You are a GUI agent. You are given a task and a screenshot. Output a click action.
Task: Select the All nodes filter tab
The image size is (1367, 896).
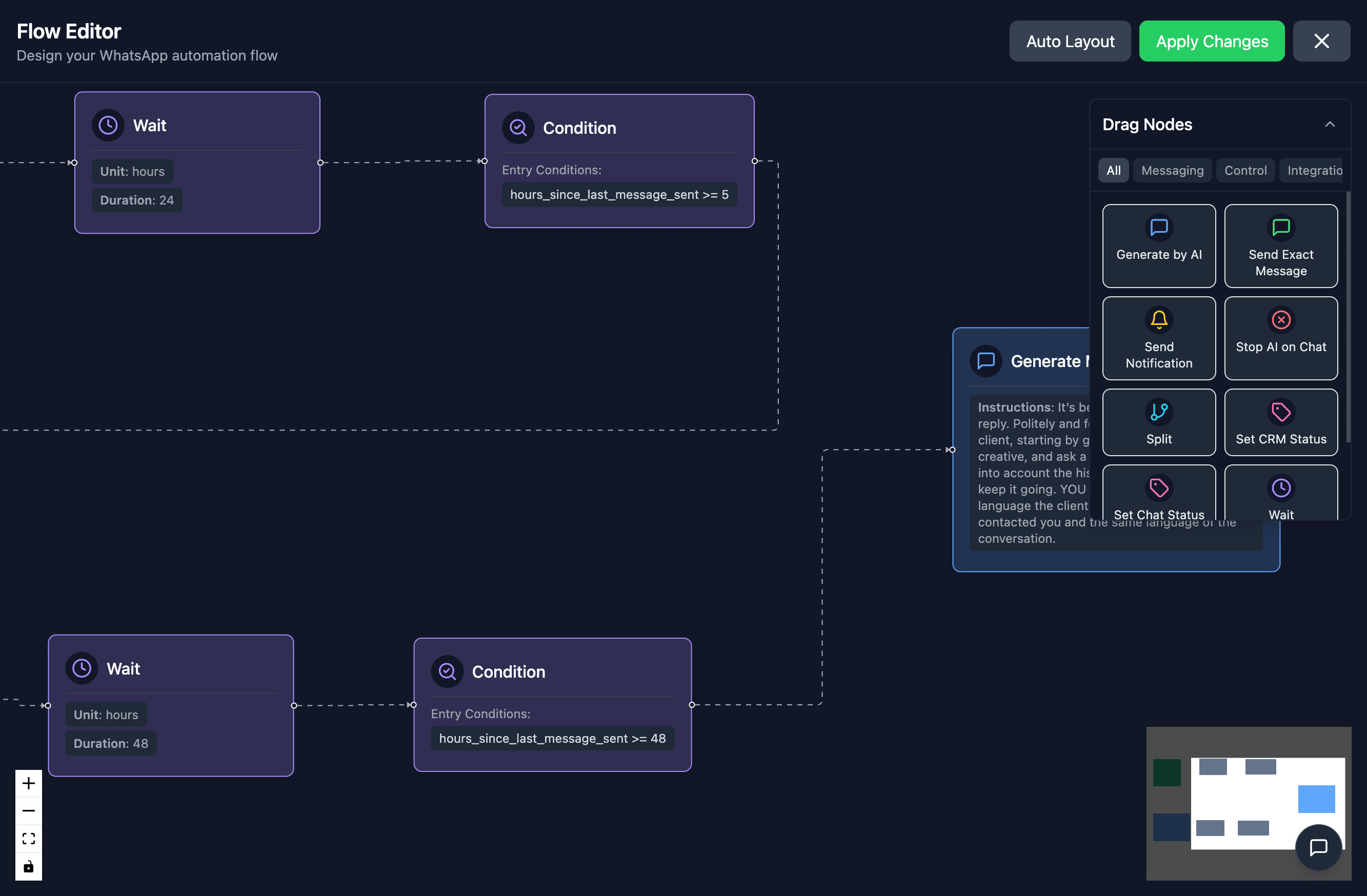coord(1113,171)
